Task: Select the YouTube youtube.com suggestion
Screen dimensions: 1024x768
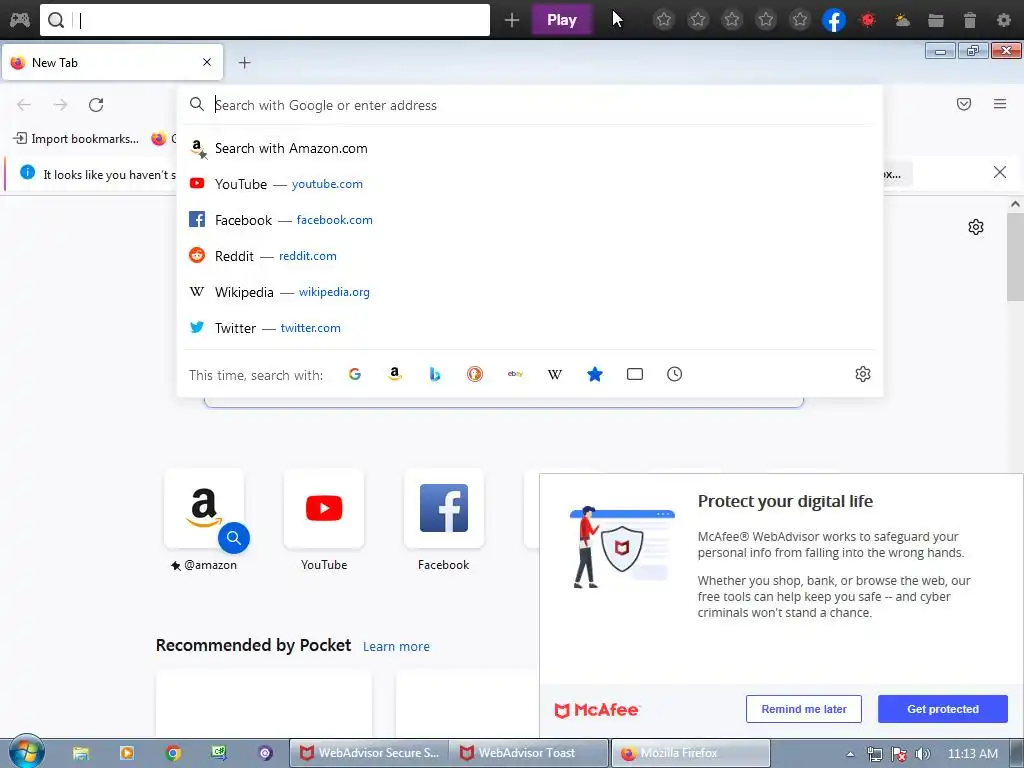Action: click(x=529, y=184)
